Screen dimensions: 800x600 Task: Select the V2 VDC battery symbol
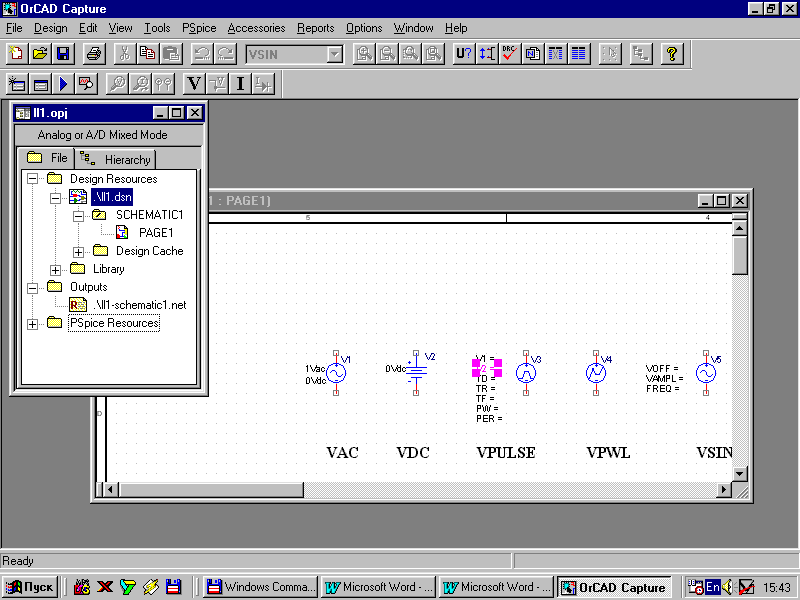[x=416, y=373]
